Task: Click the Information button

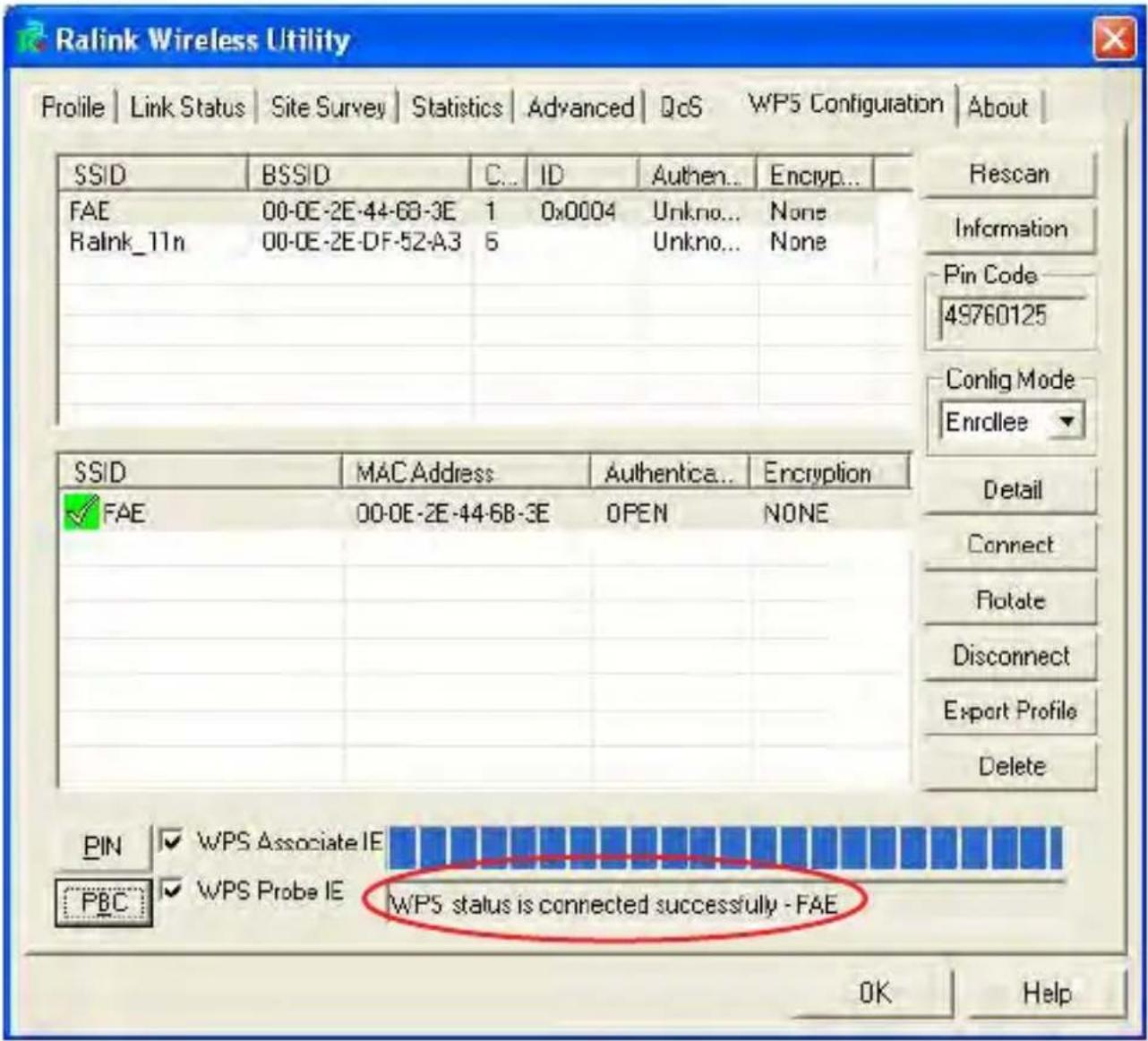Action: click(1009, 228)
